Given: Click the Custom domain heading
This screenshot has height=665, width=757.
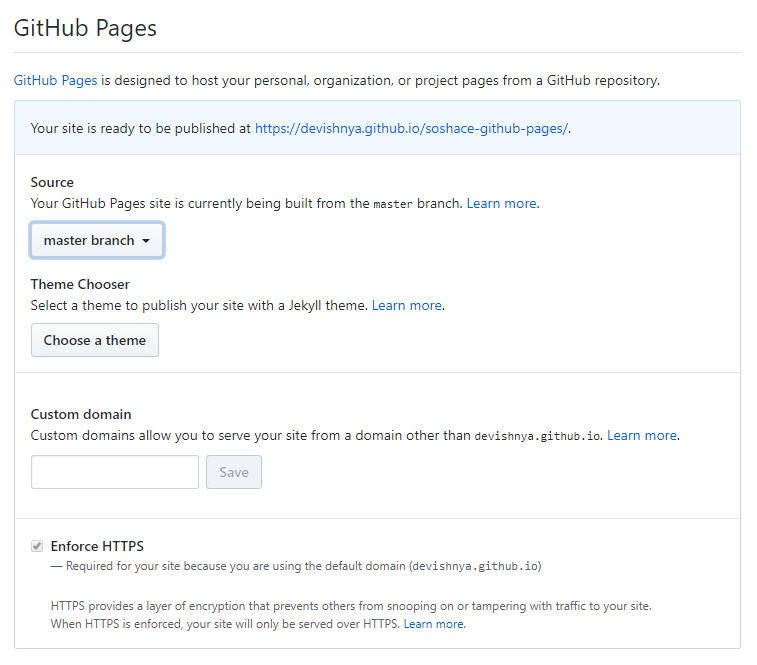Looking at the screenshot, I should click(x=81, y=414).
